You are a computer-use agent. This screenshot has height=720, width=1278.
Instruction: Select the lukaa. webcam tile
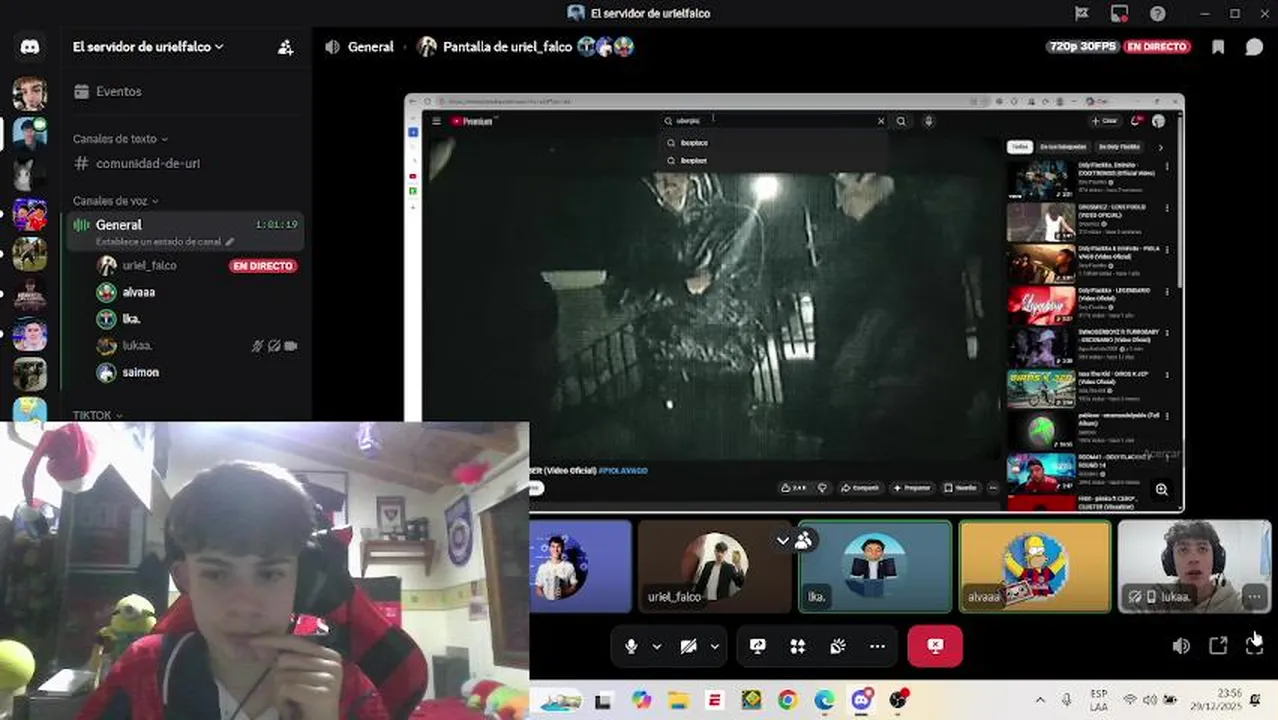click(1194, 566)
